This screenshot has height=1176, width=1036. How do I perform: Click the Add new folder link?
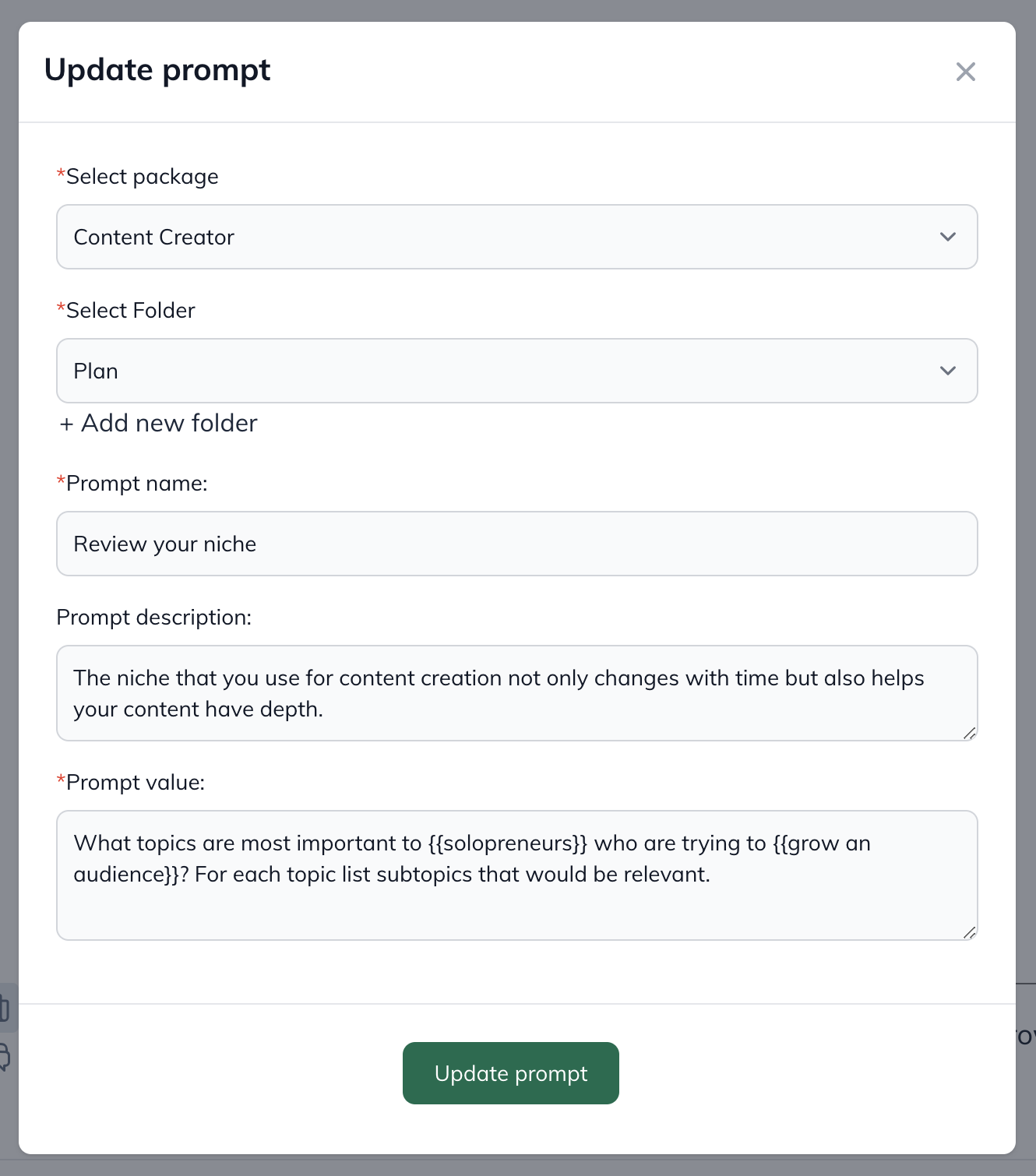pyautogui.click(x=169, y=423)
